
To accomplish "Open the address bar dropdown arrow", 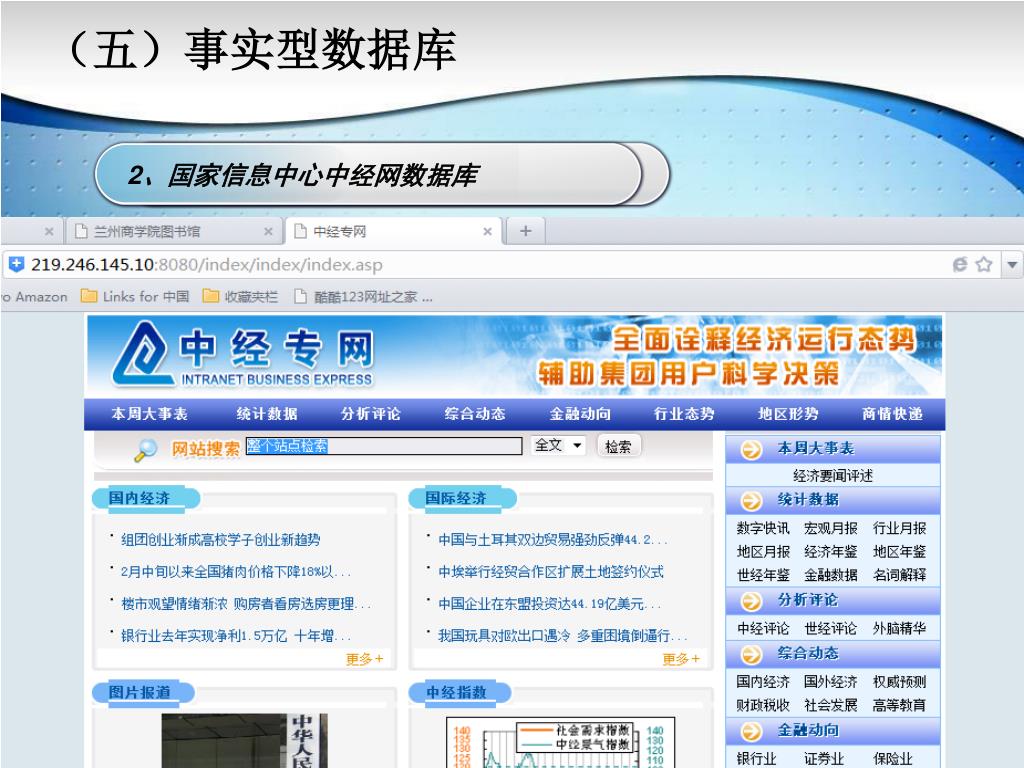I will [1012, 264].
